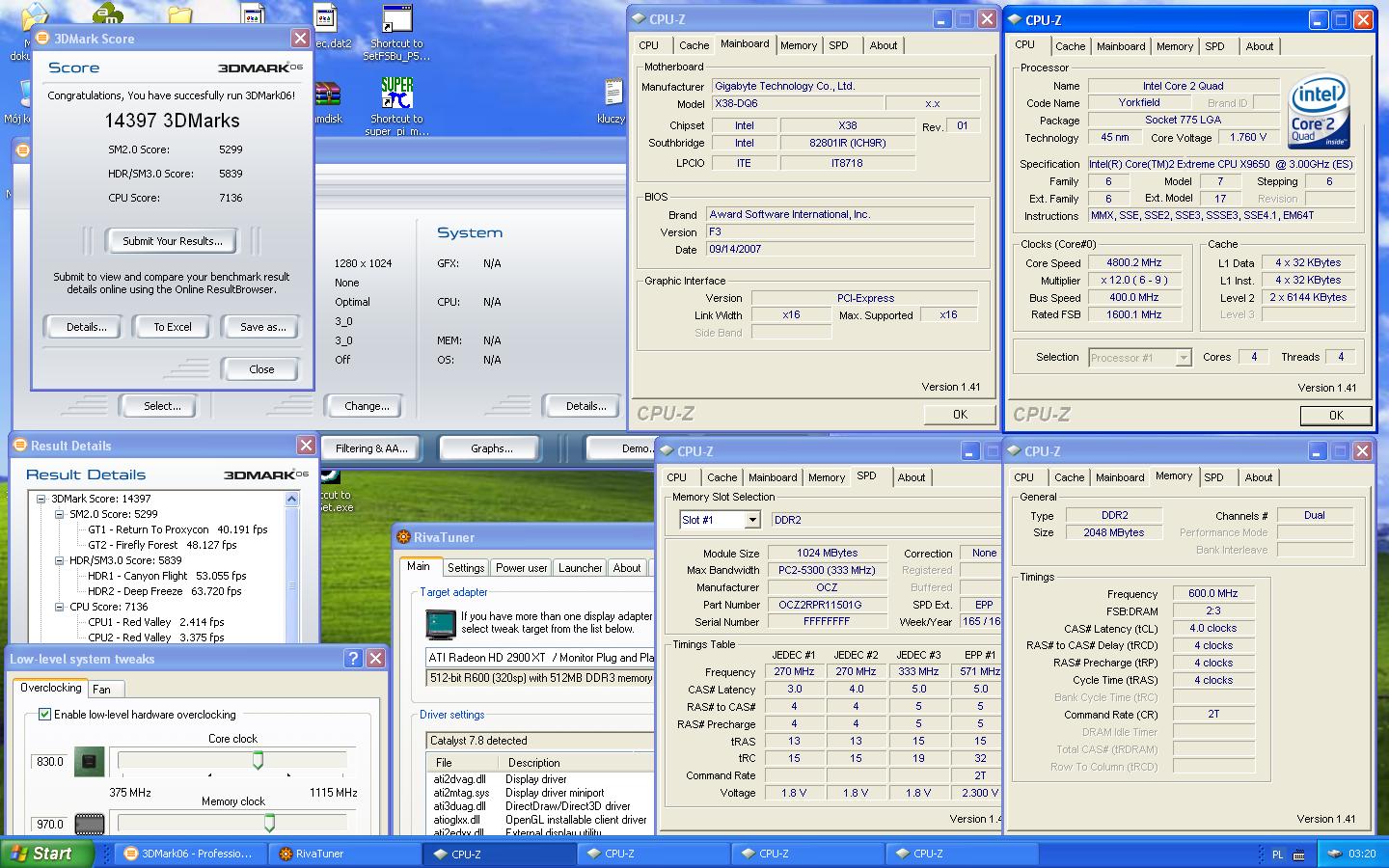Viewport: 1389px width, 868px height.
Task: Collapse the HDR/SM3.0 Score: 5839 node
Action: [x=59, y=560]
